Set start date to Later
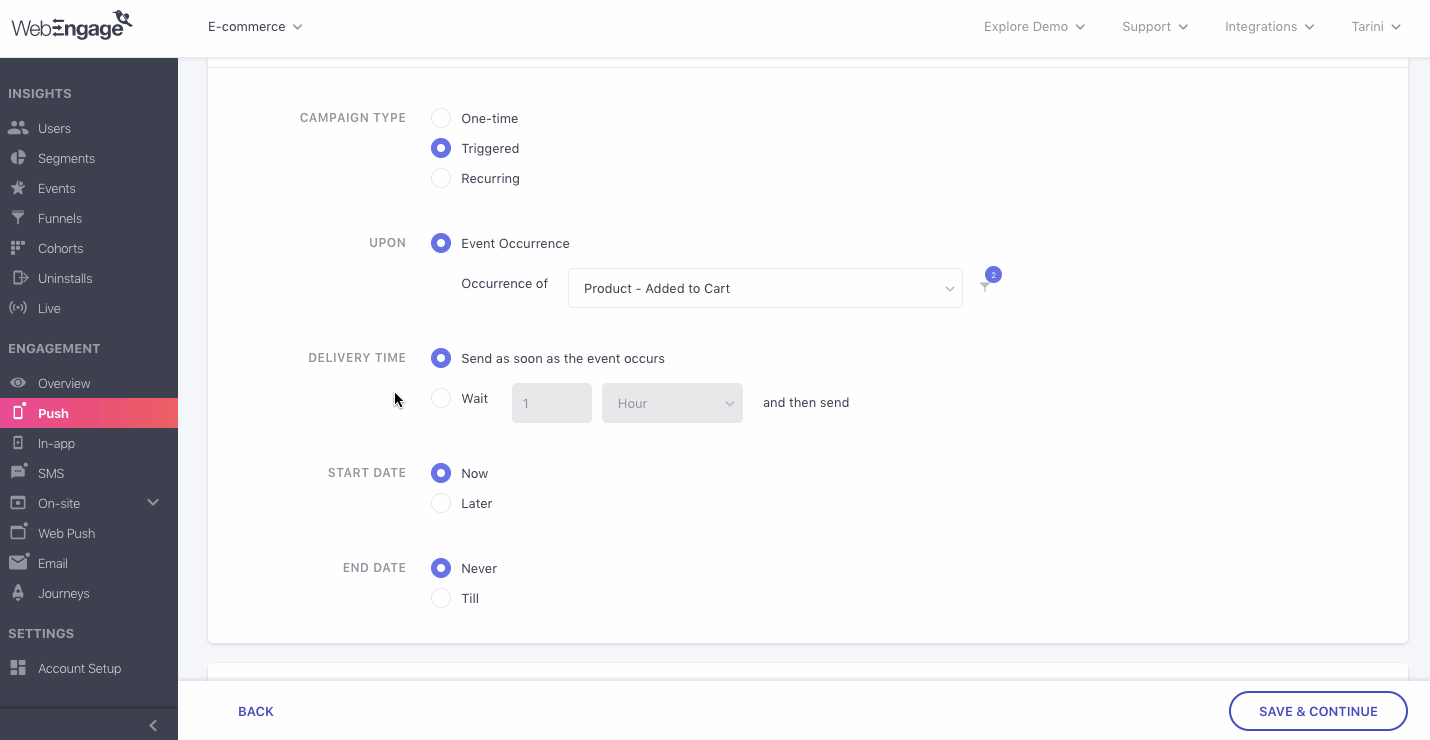Image resolution: width=1430 pixels, height=740 pixels. (x=441, y=503)
